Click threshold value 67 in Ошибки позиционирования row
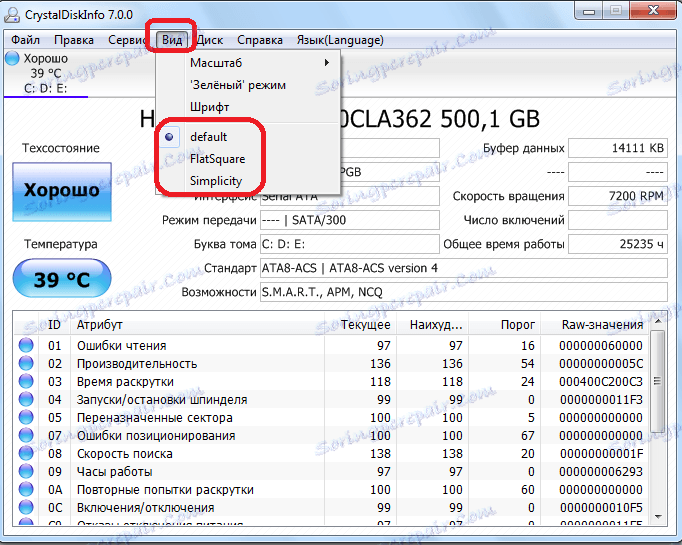Screen dimensions: 682x545 [x=527, y=435]
